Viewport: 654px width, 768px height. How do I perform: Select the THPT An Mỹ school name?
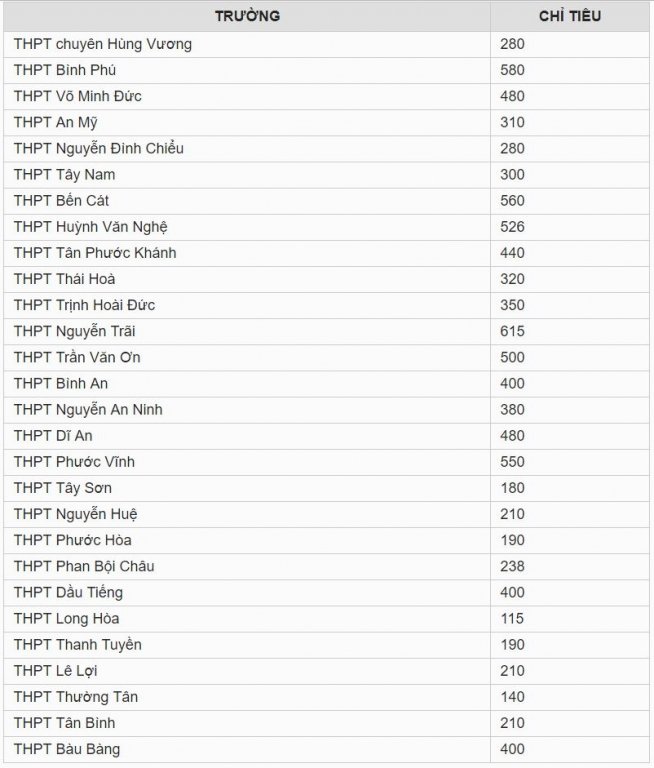point(55,122)
